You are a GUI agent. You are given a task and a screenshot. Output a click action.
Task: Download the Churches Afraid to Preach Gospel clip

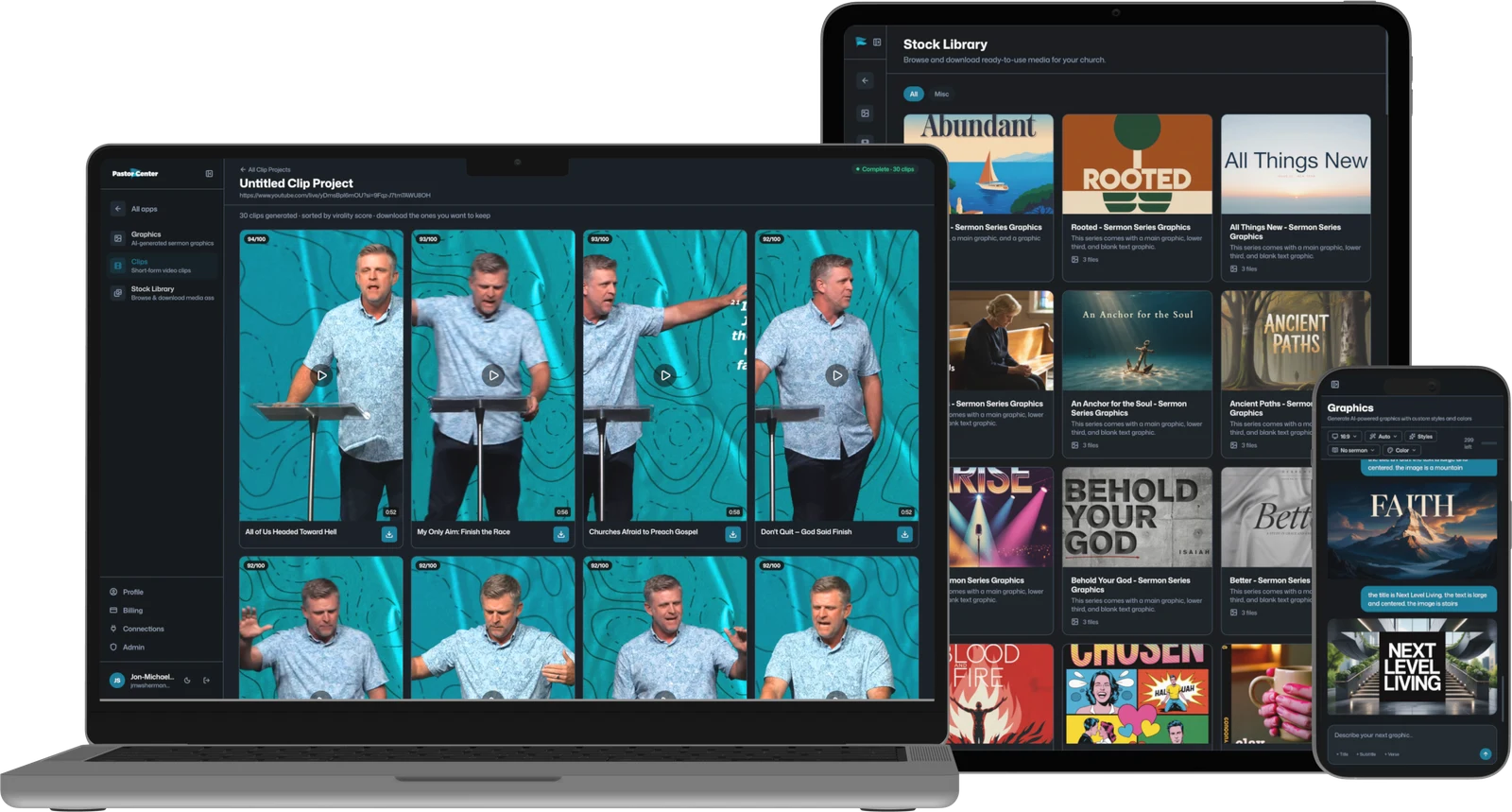point(732,534)
